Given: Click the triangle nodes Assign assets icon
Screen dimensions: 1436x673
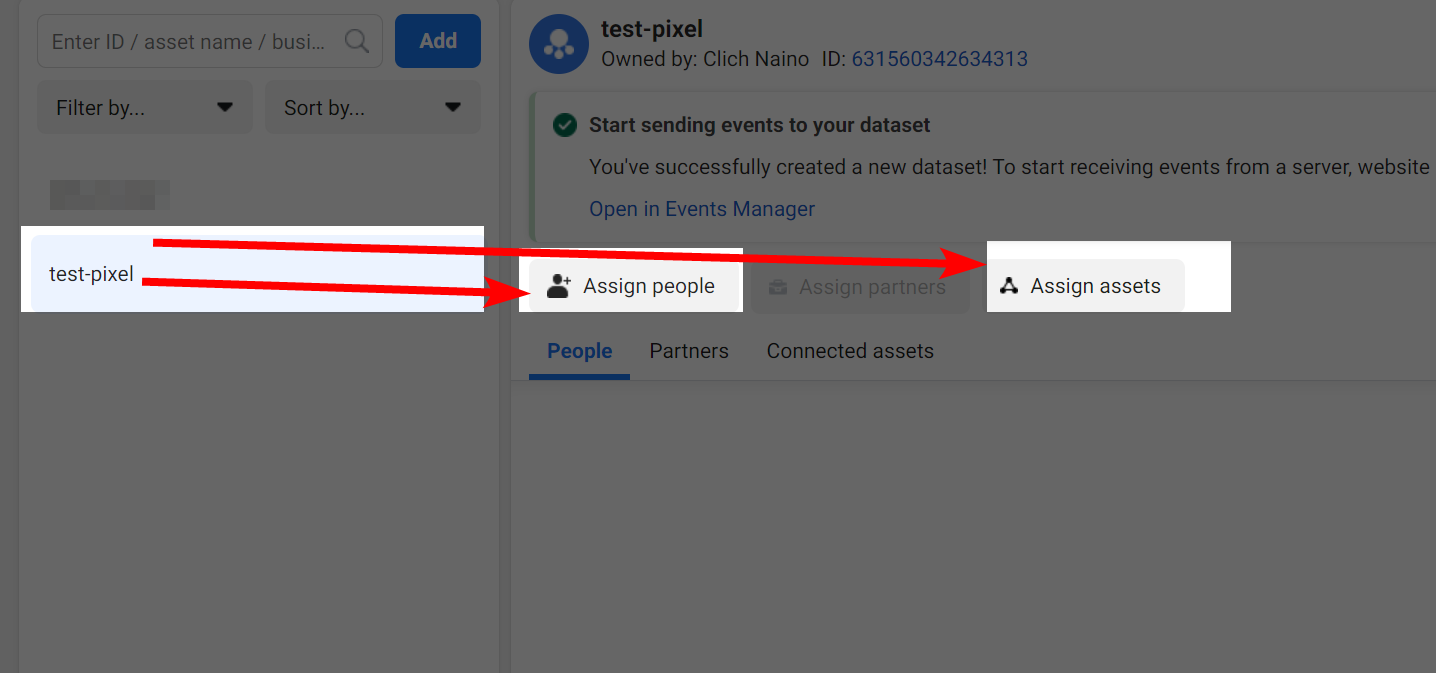Looking at the screenshot, I should pyautogui.click(x=1009, y=286).
